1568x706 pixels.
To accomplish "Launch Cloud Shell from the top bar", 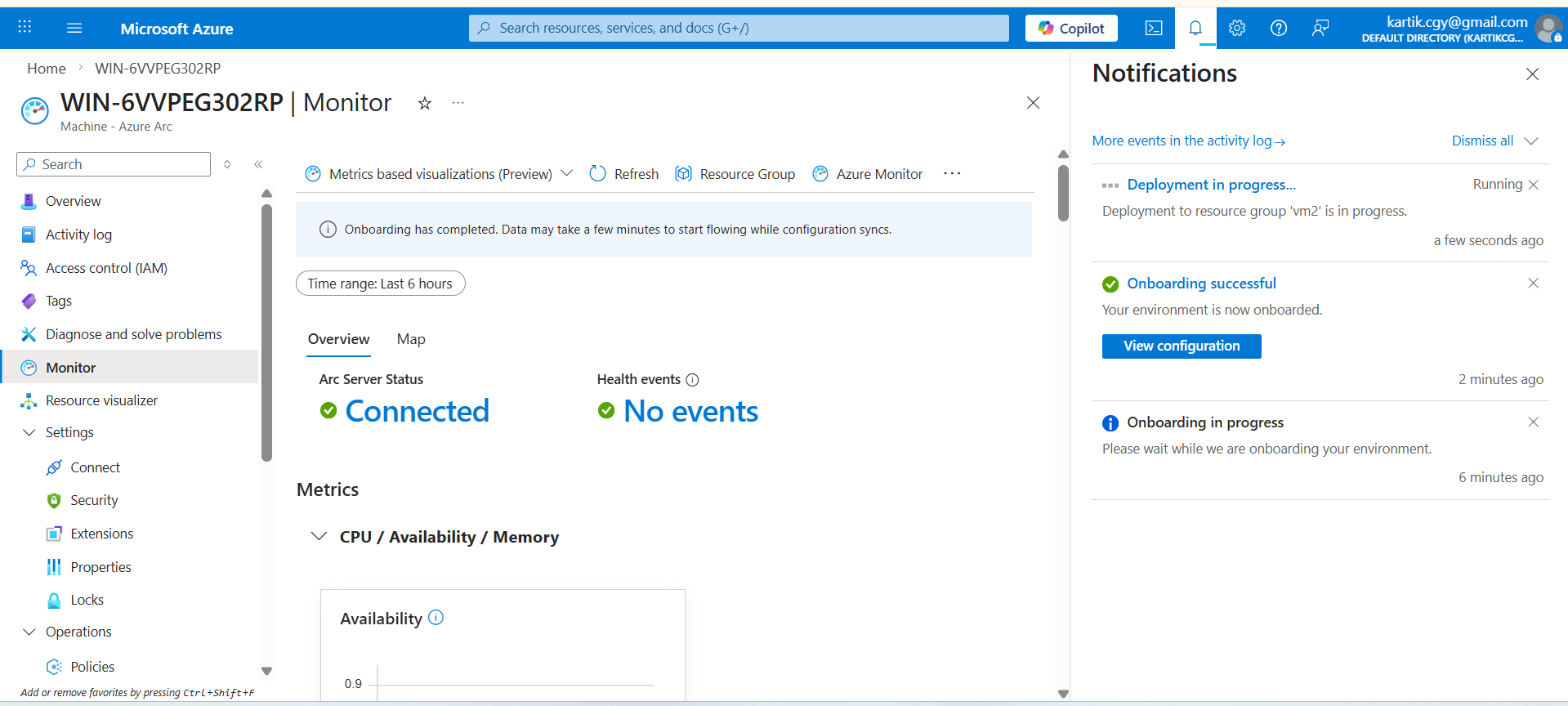I will point(1154,28).
